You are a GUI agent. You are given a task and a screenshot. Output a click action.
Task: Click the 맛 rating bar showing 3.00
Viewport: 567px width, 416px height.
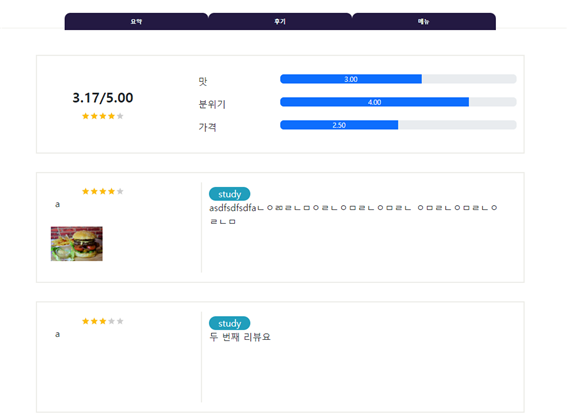click(x=398, y=79)
